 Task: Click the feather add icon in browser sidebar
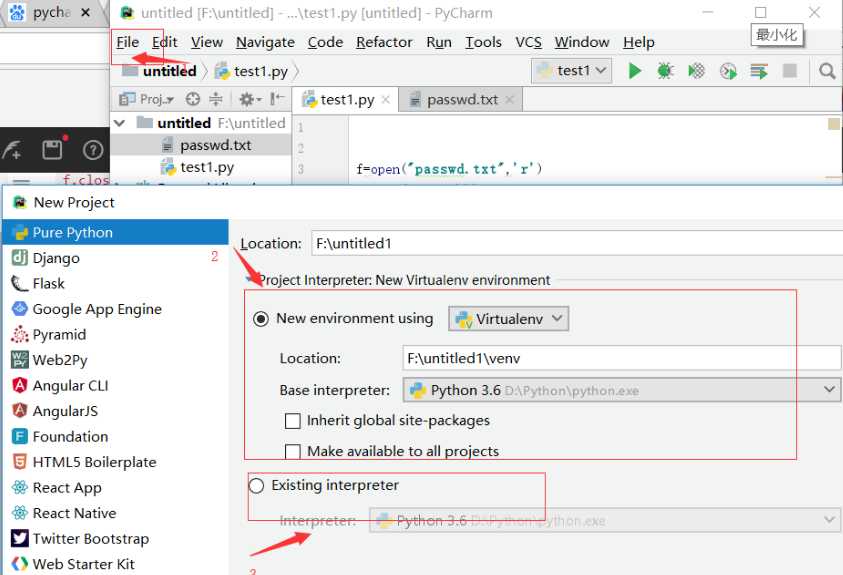[12, 150]
